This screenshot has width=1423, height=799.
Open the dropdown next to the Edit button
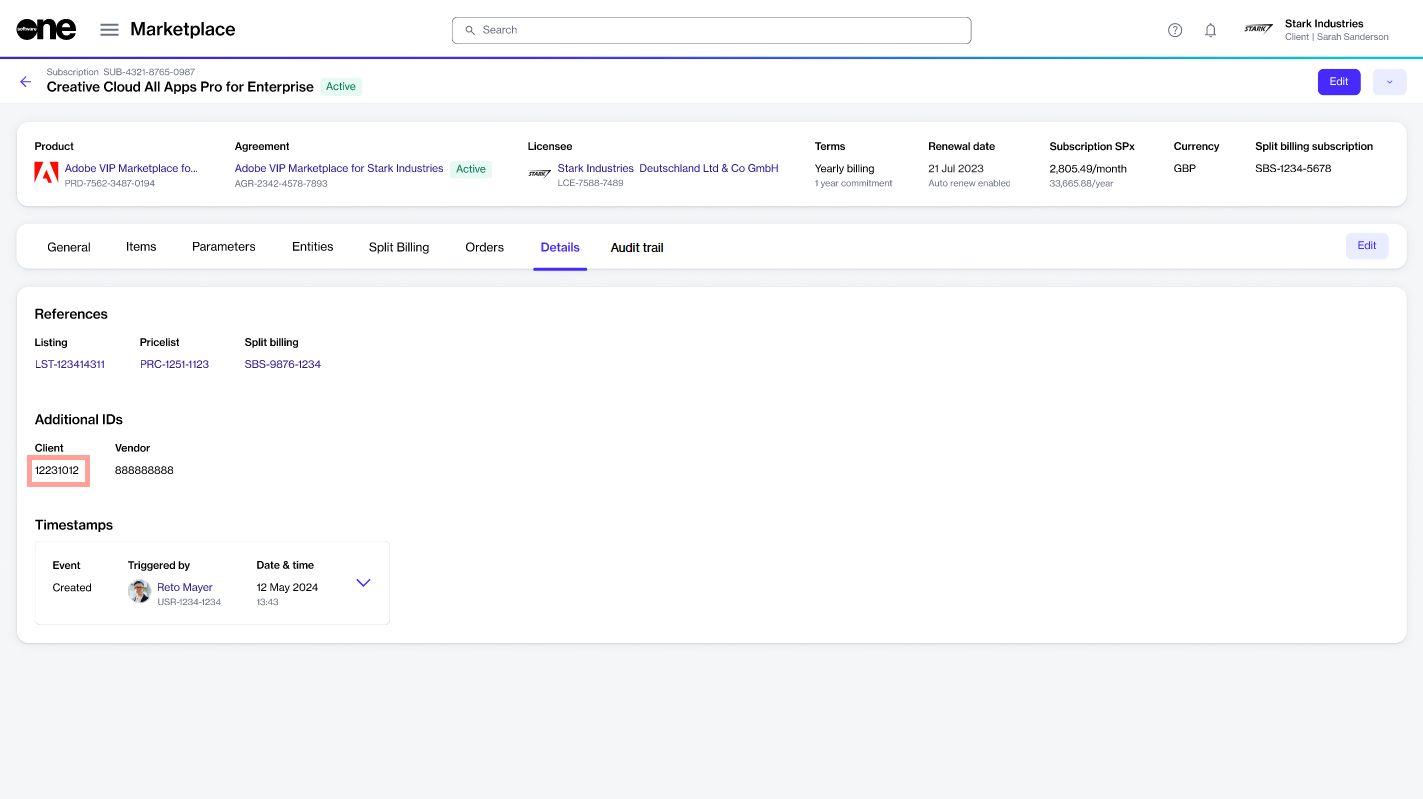[1389, 82]
